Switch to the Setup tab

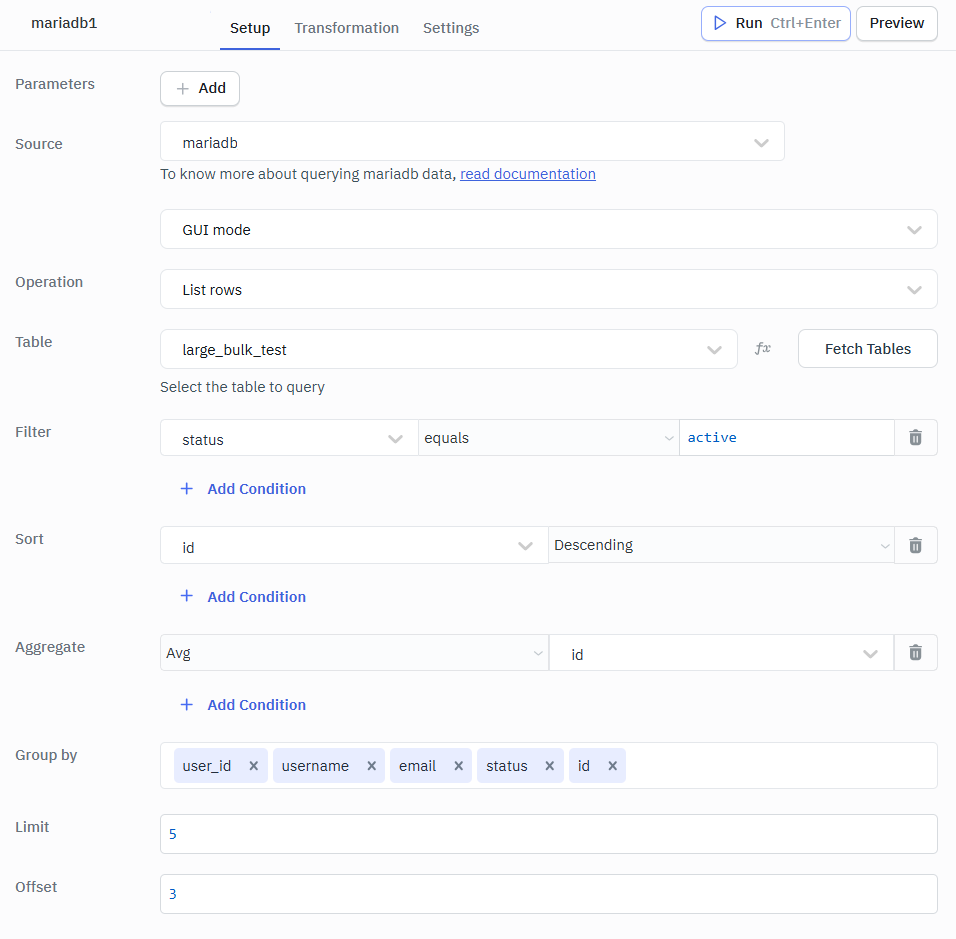pos(250,28)
